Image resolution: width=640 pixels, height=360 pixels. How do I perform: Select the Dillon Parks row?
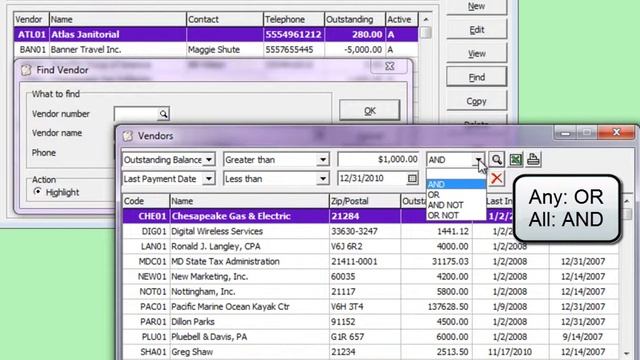(x=370, y=322)
